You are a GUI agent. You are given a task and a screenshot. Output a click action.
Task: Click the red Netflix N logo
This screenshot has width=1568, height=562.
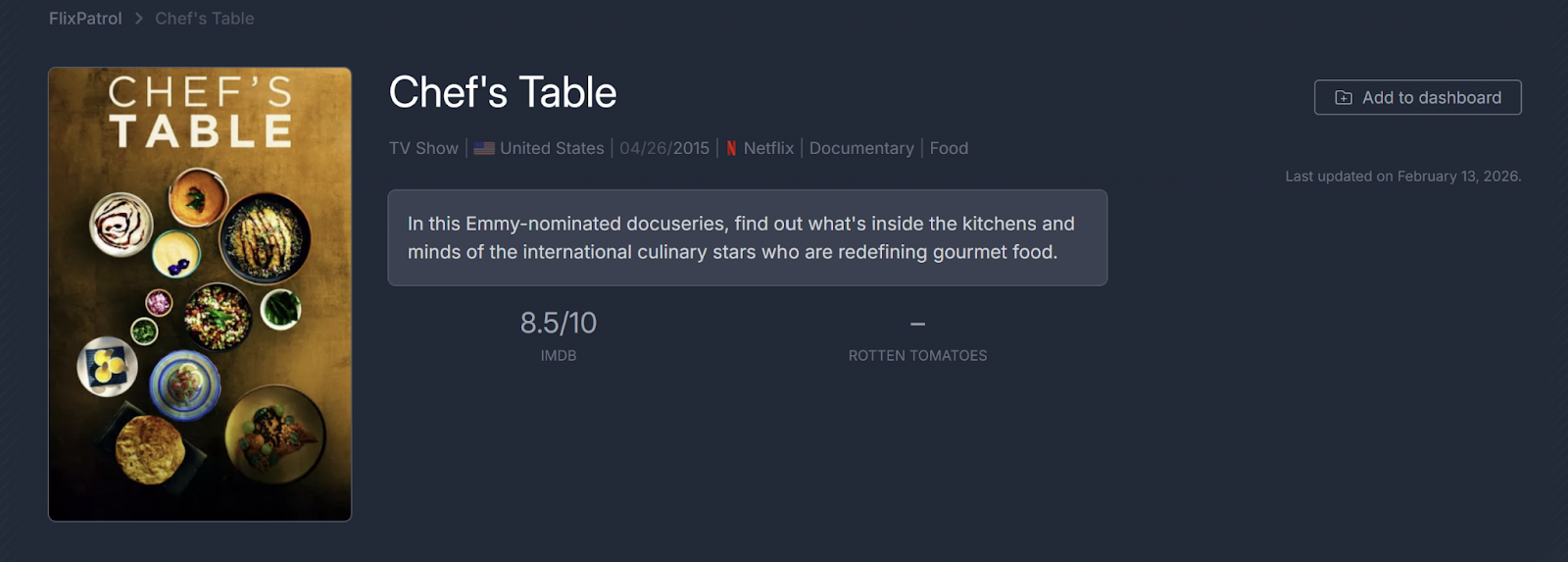pyautogui.click(x=731, y=148)
